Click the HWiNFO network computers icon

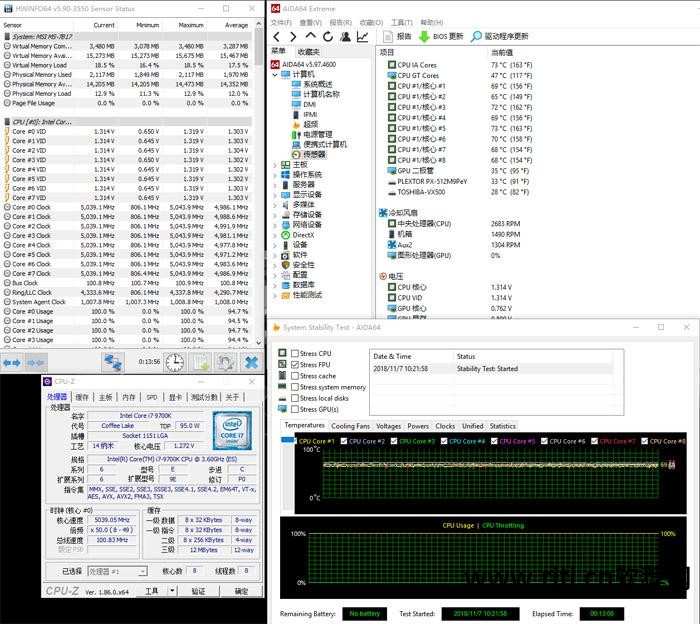coord(112,362)
